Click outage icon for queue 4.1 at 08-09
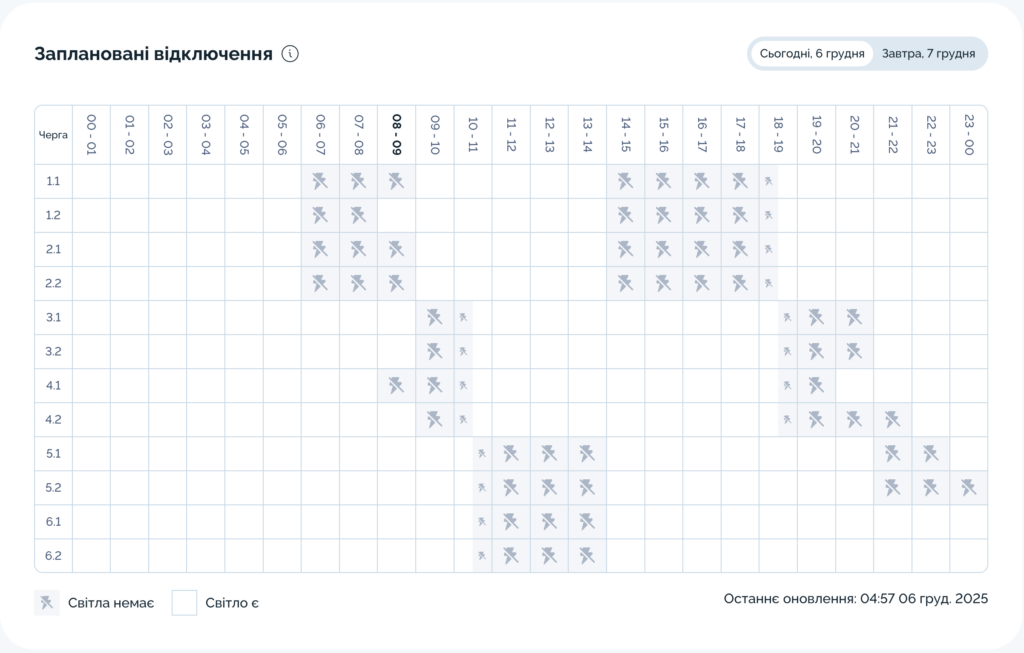The height and width of the screenshot is (653, 1024). click(x=396, y=385)
